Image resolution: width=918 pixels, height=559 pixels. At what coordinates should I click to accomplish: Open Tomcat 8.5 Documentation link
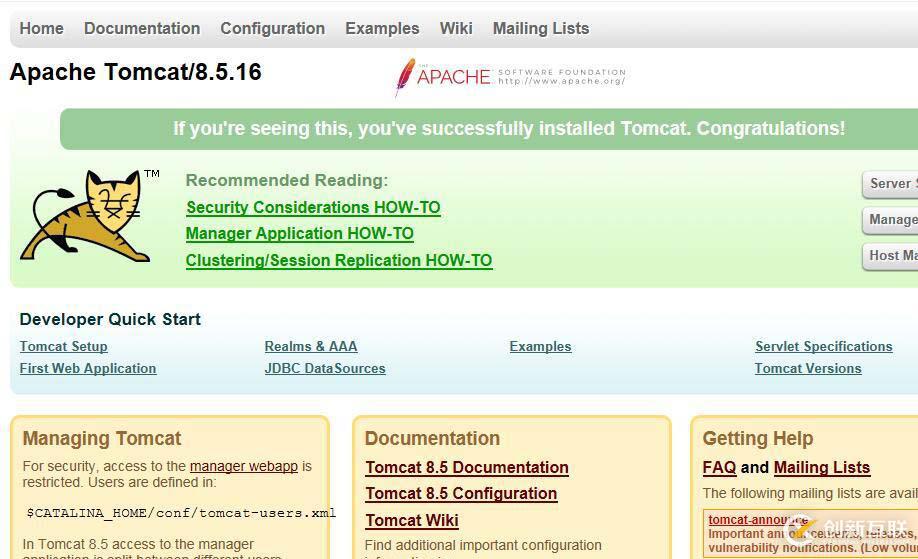pyautogui.click(x=467, y=468)
